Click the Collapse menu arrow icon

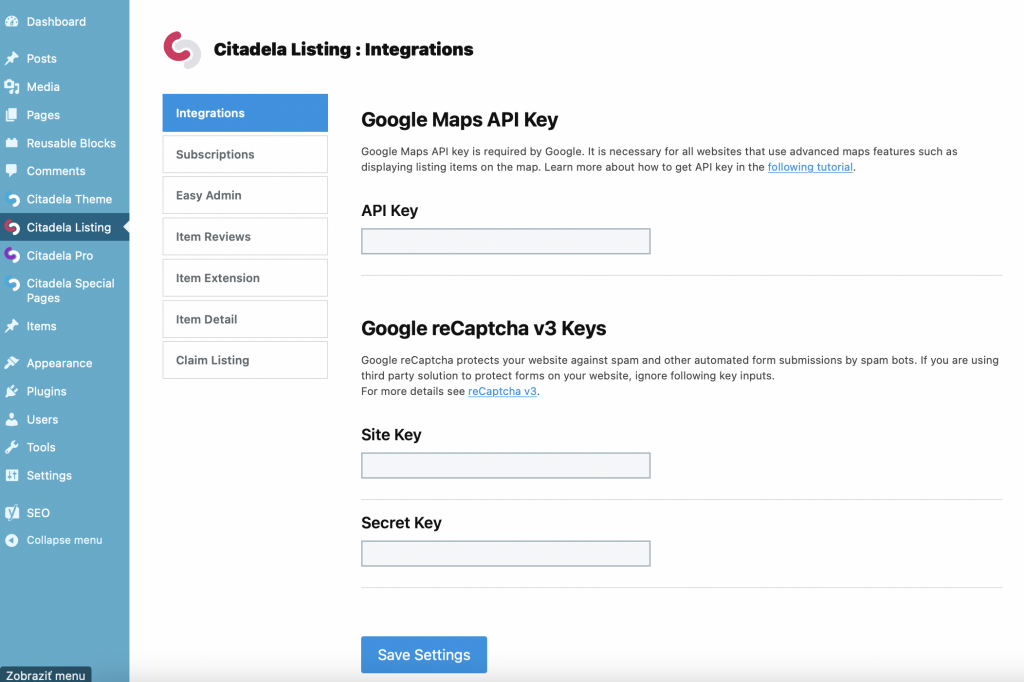click(x=12, y=540)
